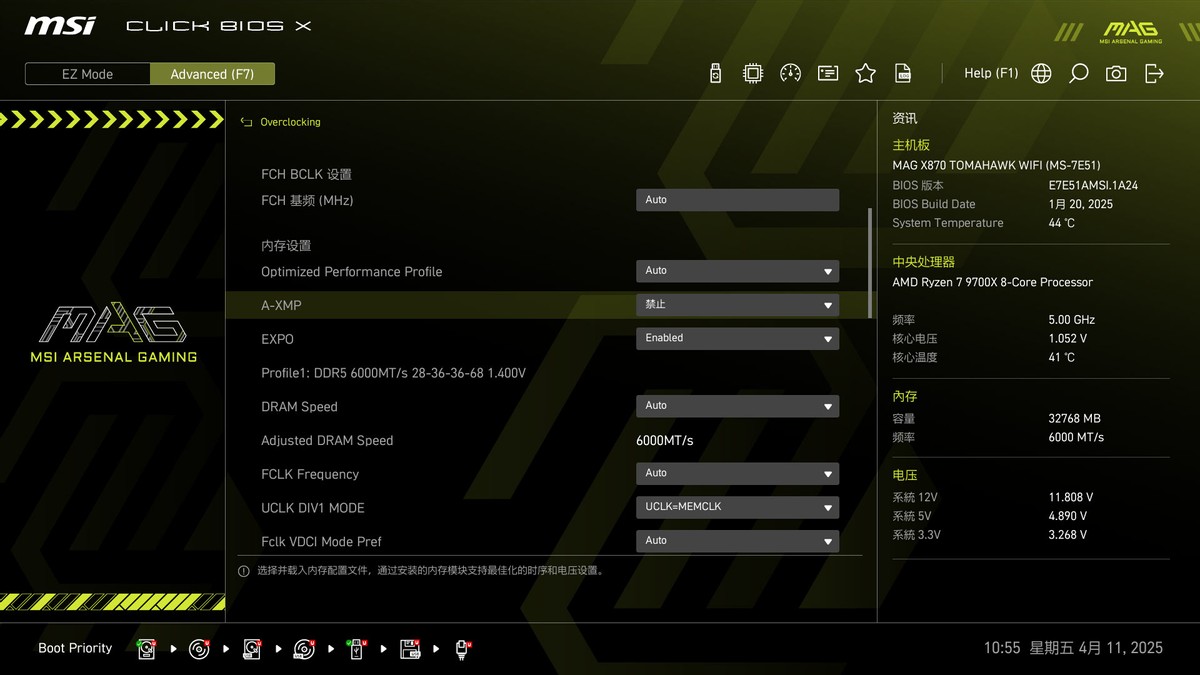Switch to Advanced (F7) tab
The image size is (1200, 675).
point(212,74)
